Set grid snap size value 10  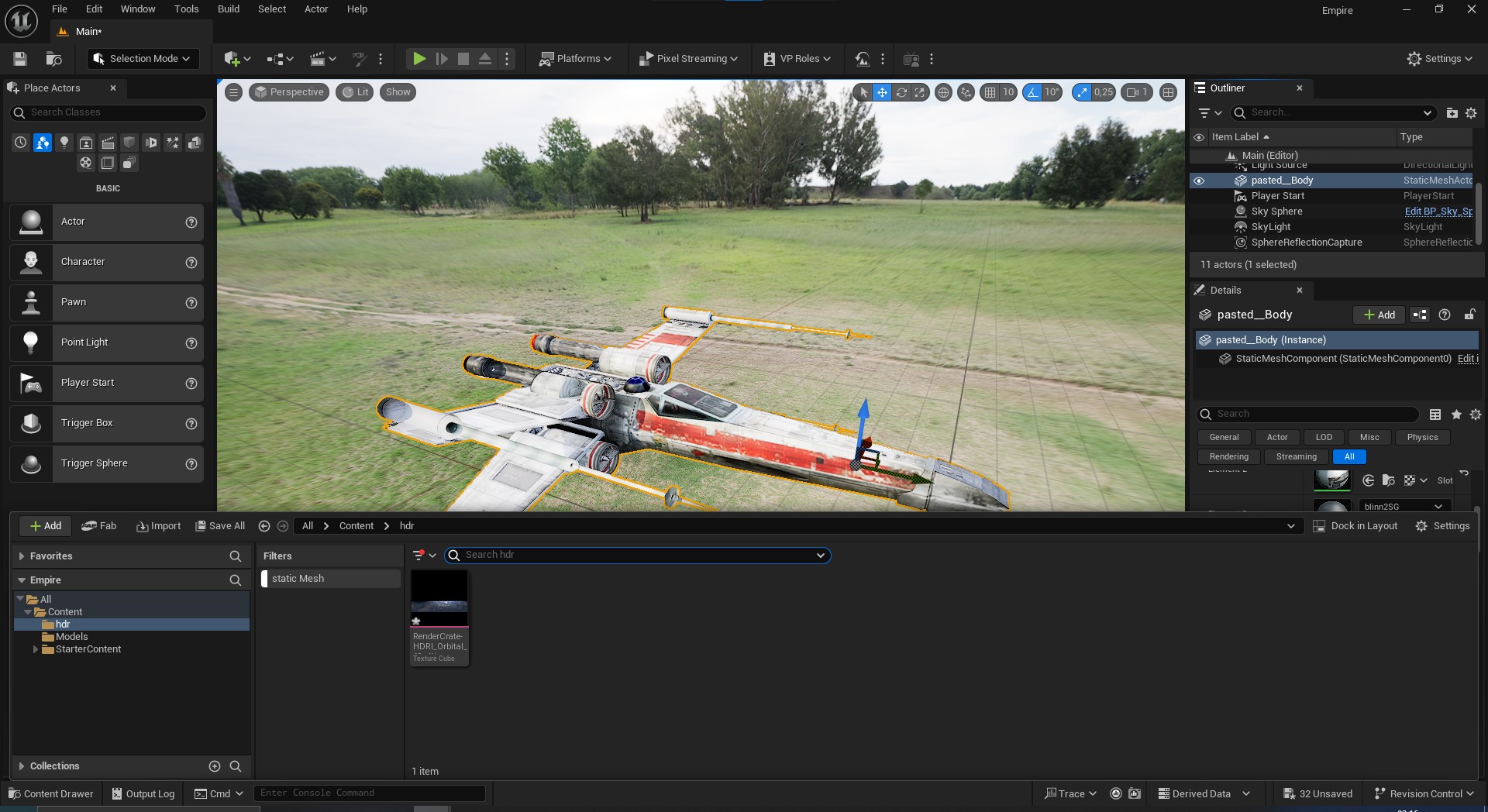pyautogui.click(x=1008, y=92)
